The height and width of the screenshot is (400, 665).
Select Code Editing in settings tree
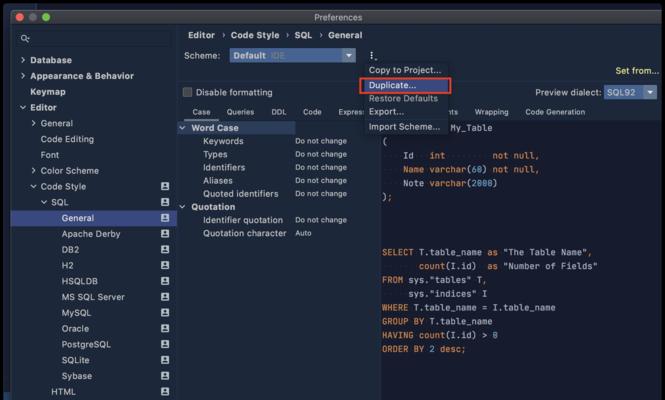click(67, 139)
